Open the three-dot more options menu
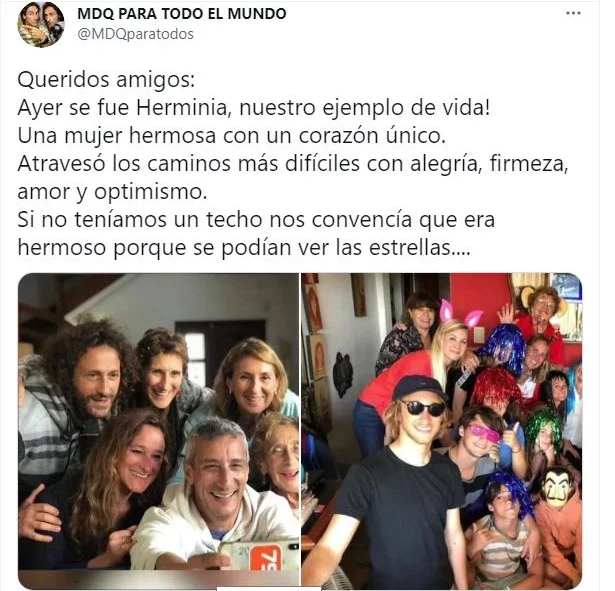Screen dimensions: 615x591 pos(573,13)
